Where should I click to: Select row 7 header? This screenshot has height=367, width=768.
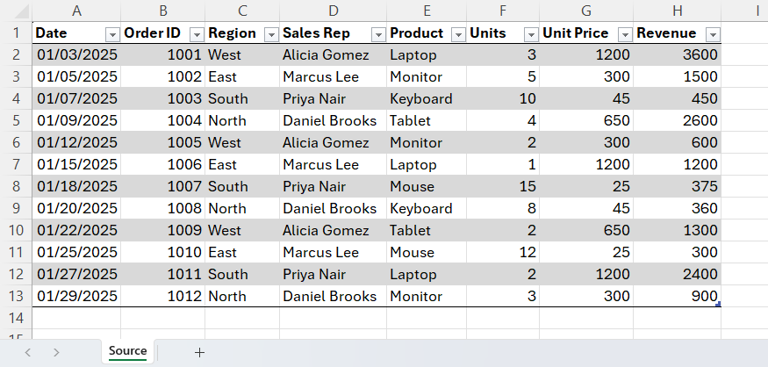[16, 165]
